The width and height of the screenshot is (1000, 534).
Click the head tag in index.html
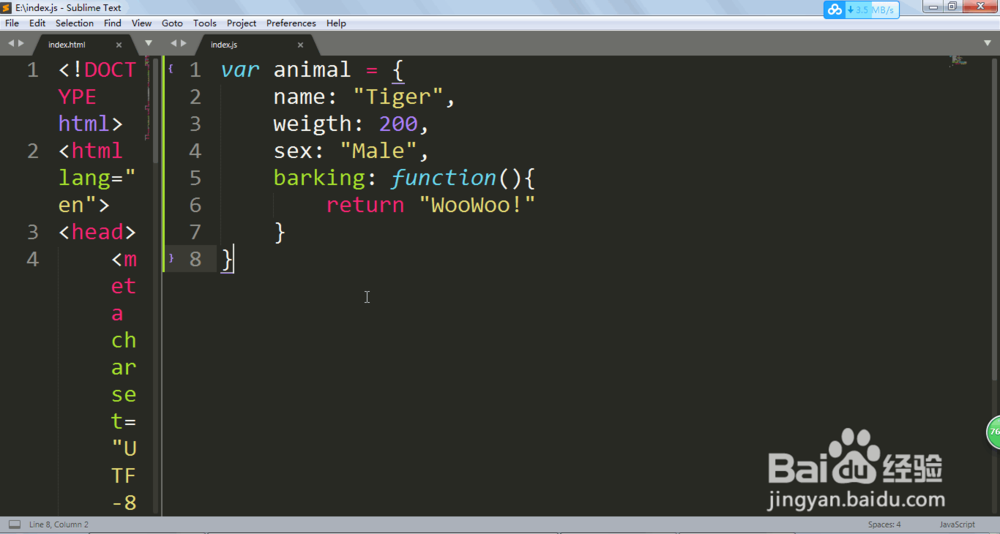(x=97, y=232)
